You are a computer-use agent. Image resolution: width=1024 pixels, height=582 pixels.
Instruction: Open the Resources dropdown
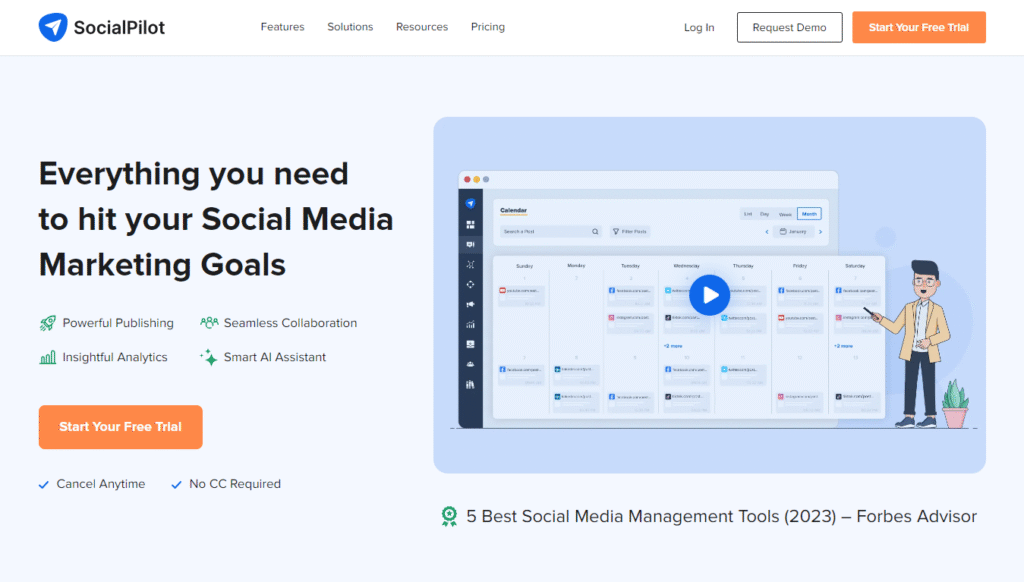422,27
